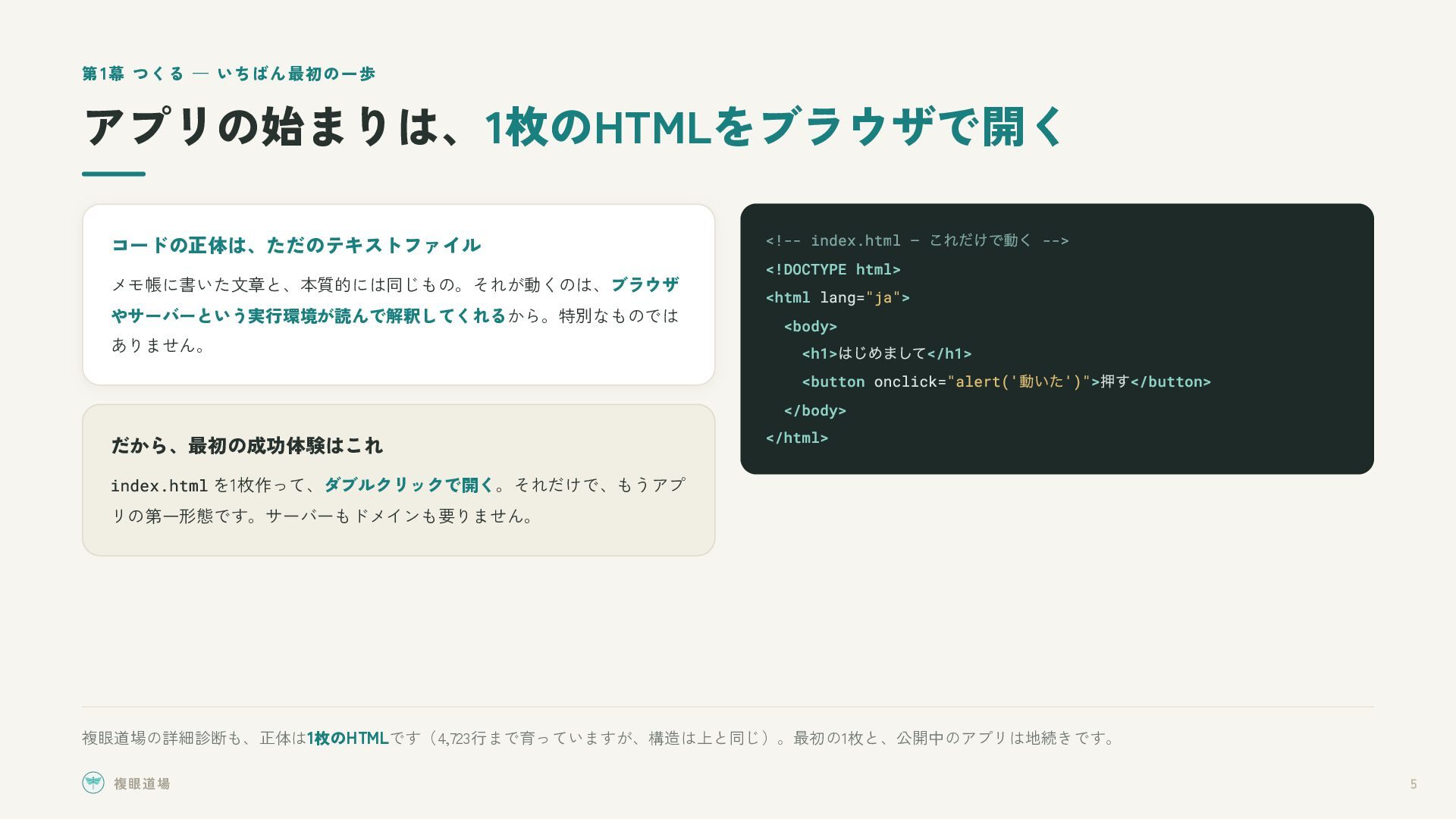This screenshot has width=1456, height=819.
Task: Click the sentence ありません。 in the first card
Action: (158, 345)
